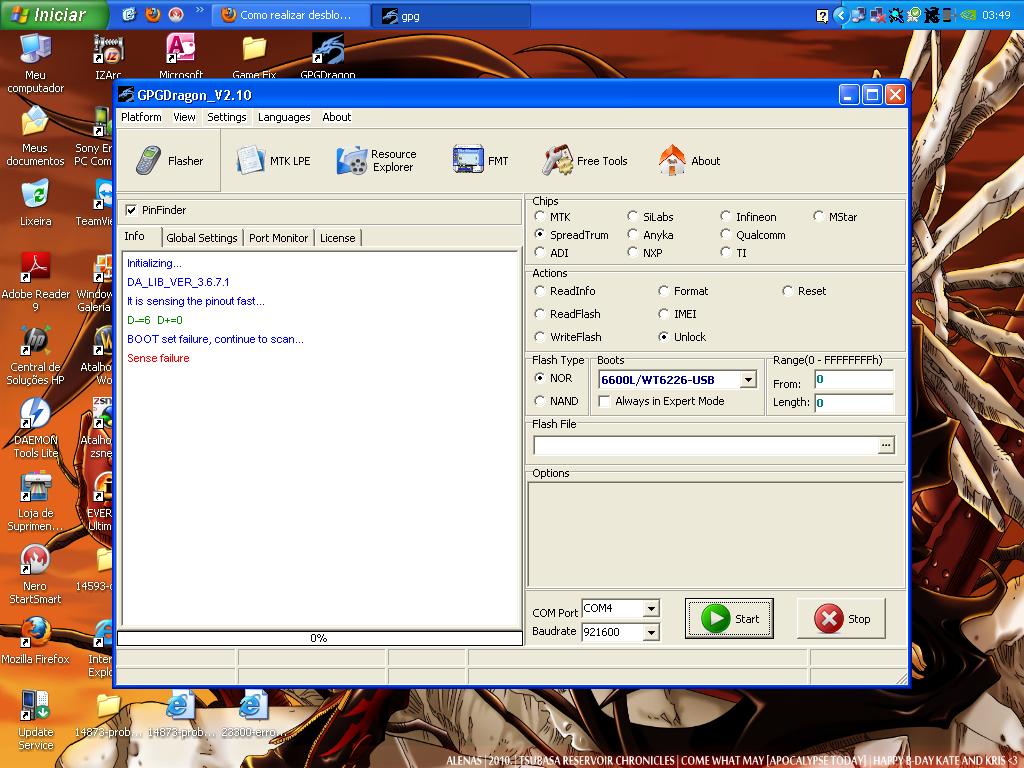The height and width of the screenshot is (768, 1024).
Task: Open the IZArc desktop icon
Action: pos(108,57)
